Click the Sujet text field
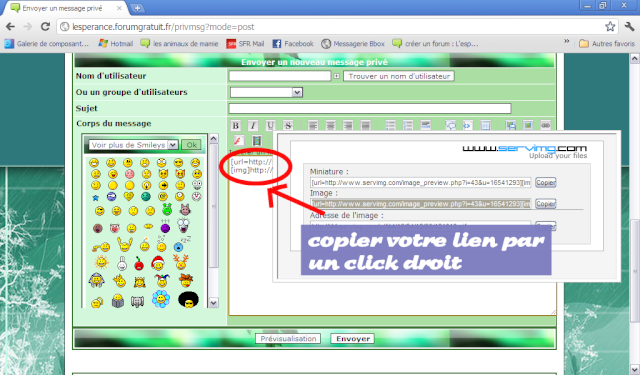 coord(370,108)
